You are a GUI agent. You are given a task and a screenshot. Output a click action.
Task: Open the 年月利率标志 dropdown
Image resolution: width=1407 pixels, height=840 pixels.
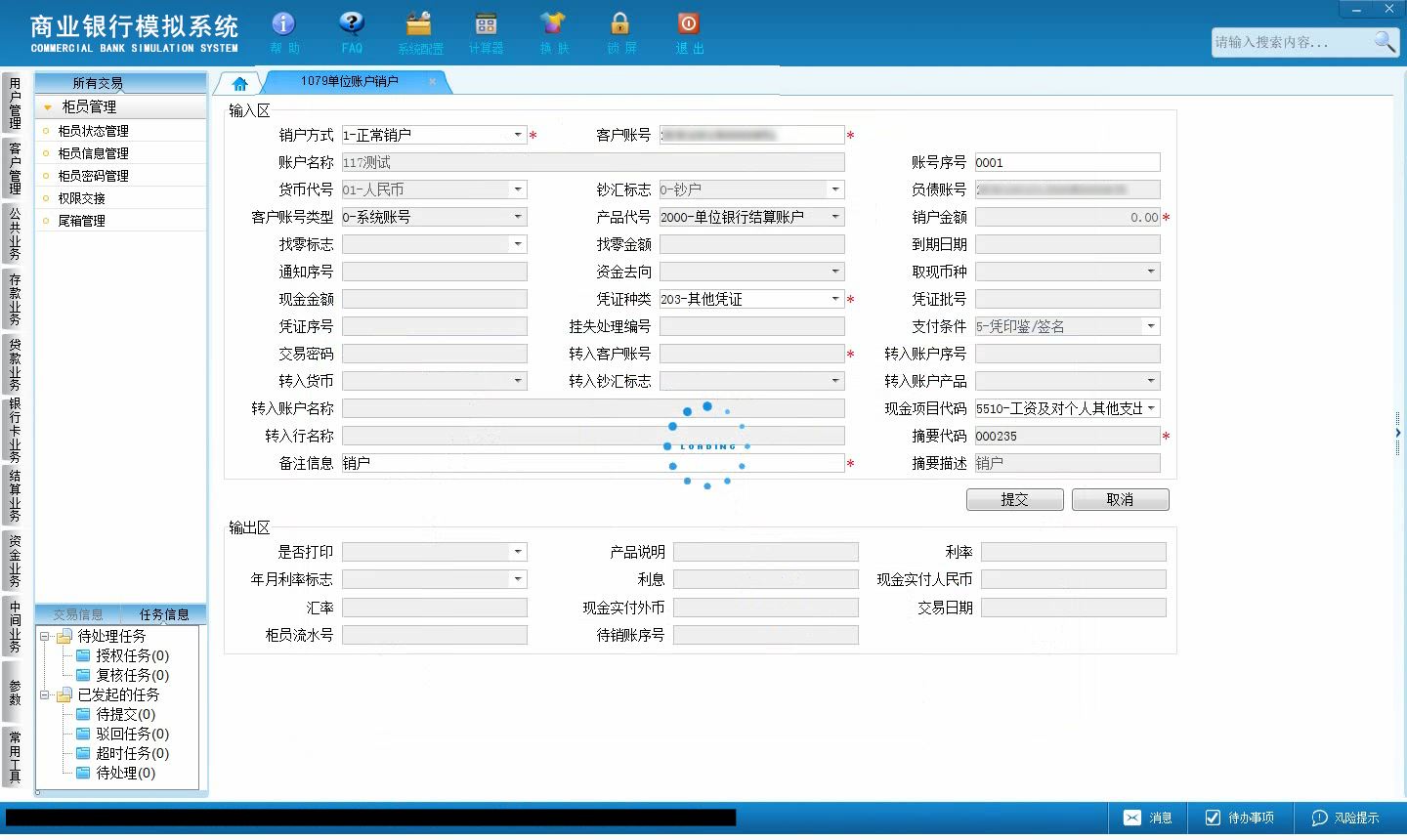tap(518, 579)
